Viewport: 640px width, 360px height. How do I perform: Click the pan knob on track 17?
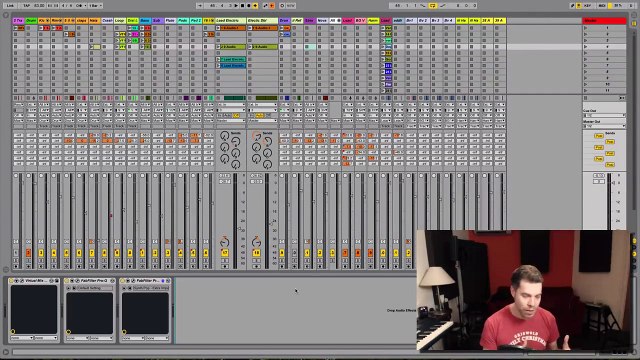(224, 242)
